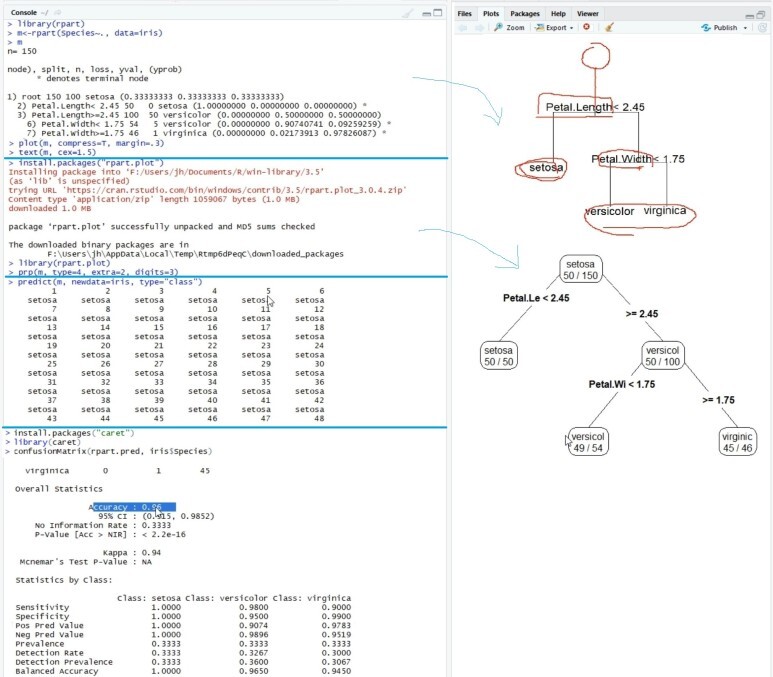Click the 'Sensitivity' row label
Image resolution: width=773 pixels, height=677 pixels.
pos(42,607)
